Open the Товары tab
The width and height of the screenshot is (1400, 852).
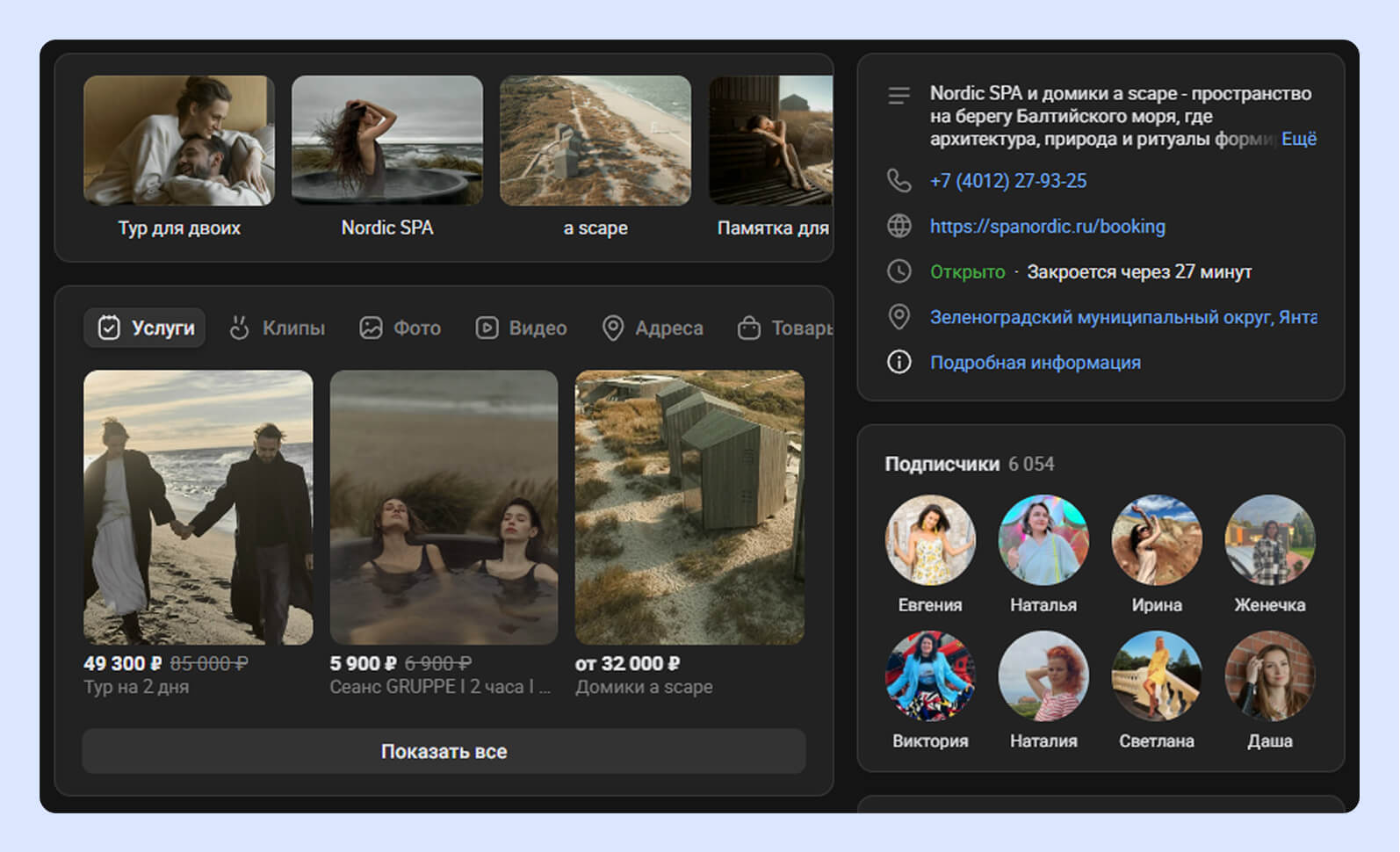pos(784,328)
